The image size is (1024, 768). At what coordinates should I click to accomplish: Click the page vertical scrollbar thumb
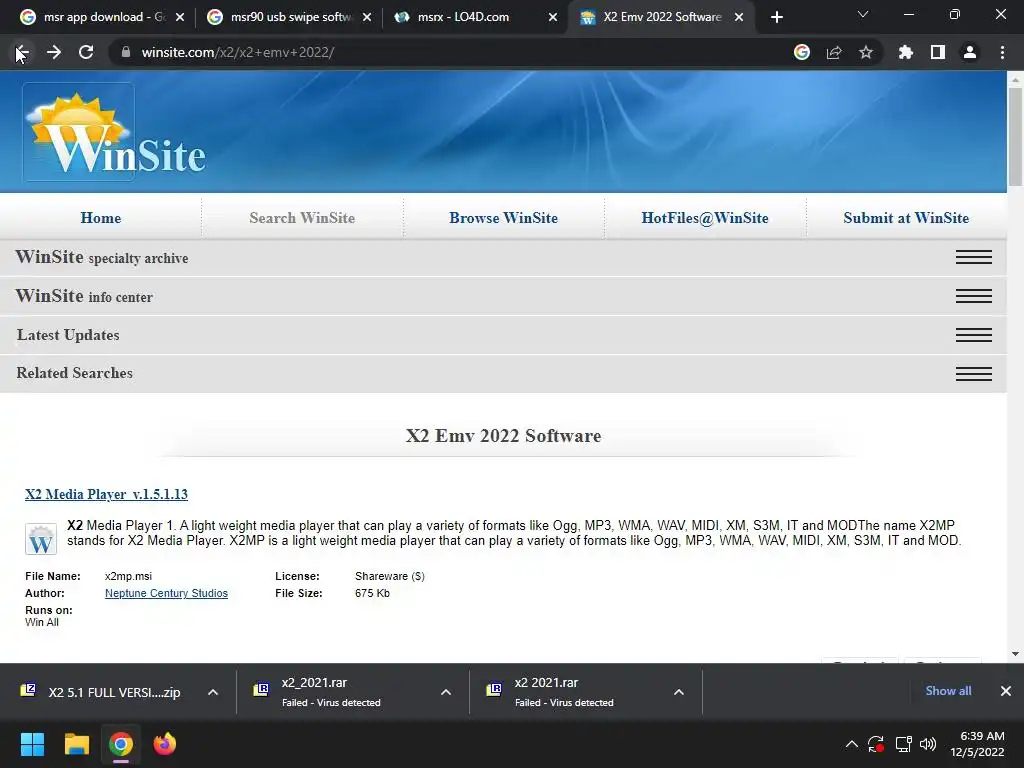(1015, 136)
